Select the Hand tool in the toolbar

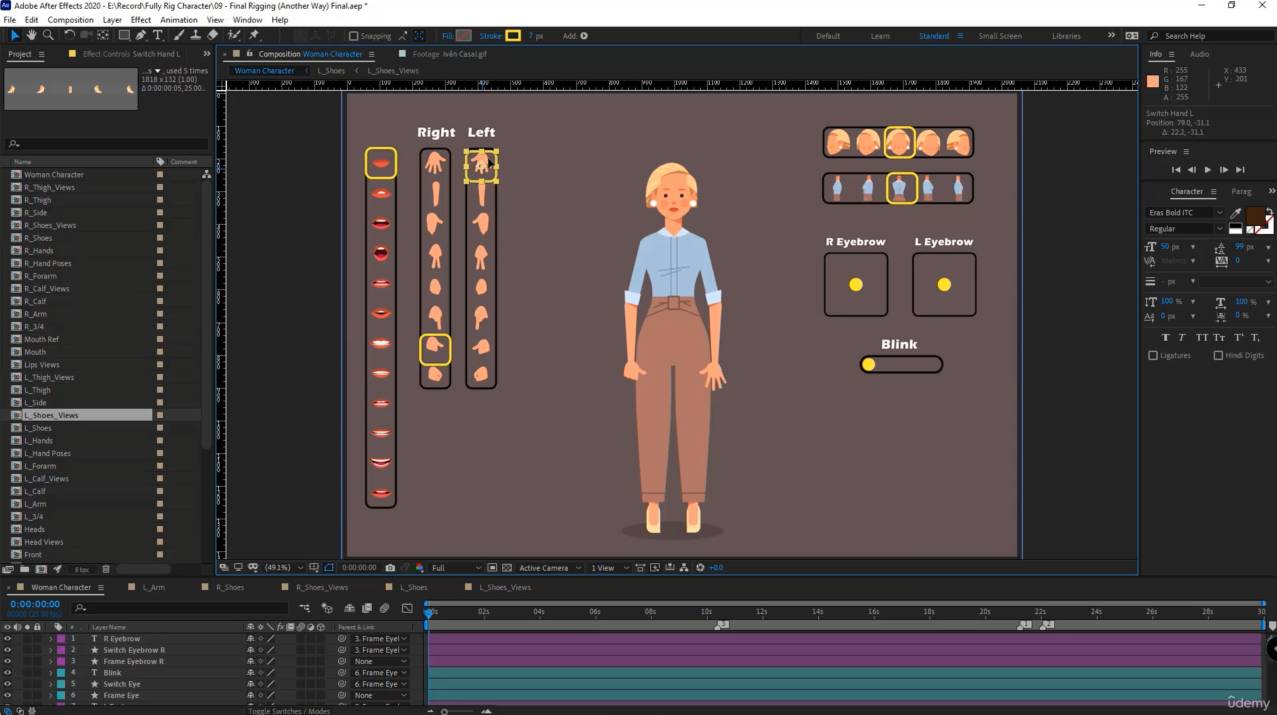(x=31, y=35)
